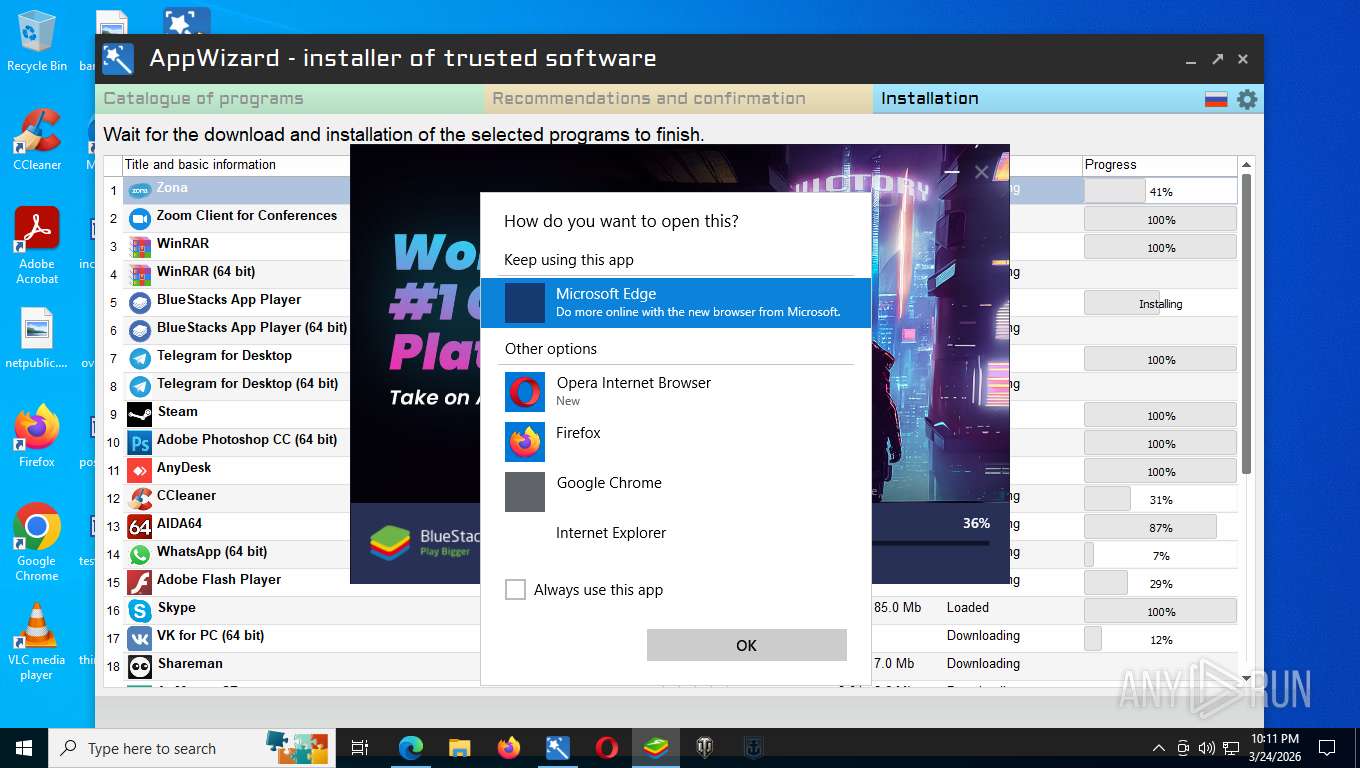
Task: Click the Steam row icon
Action: (140, 414)
